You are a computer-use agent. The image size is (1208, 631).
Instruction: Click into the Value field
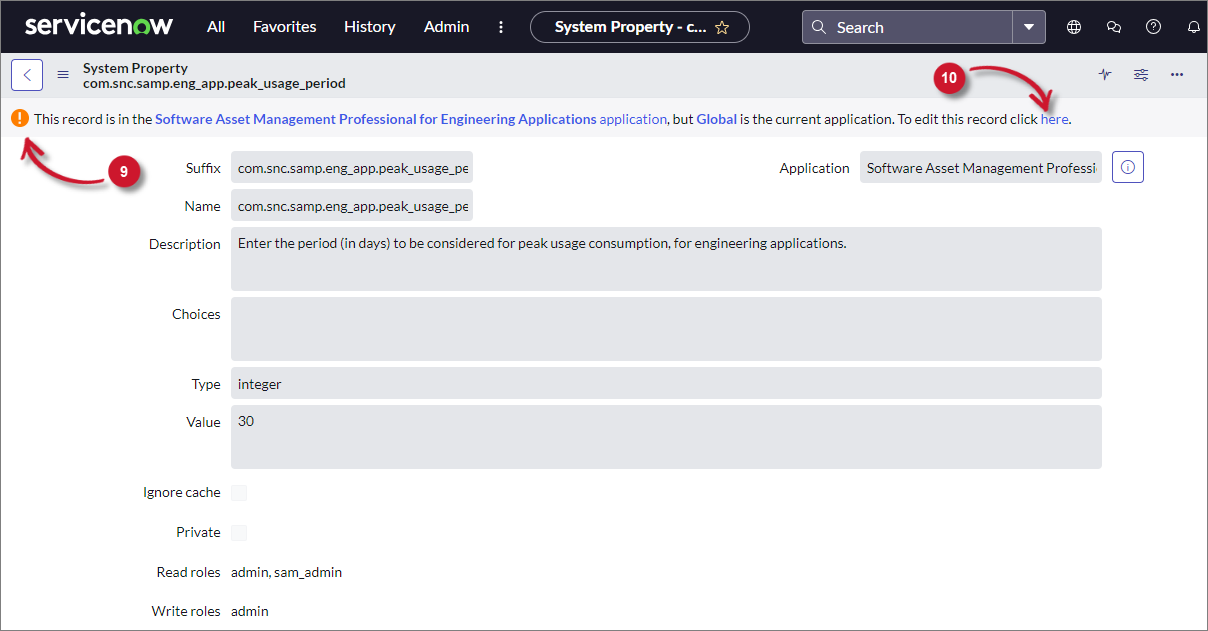tap(666, 437)
